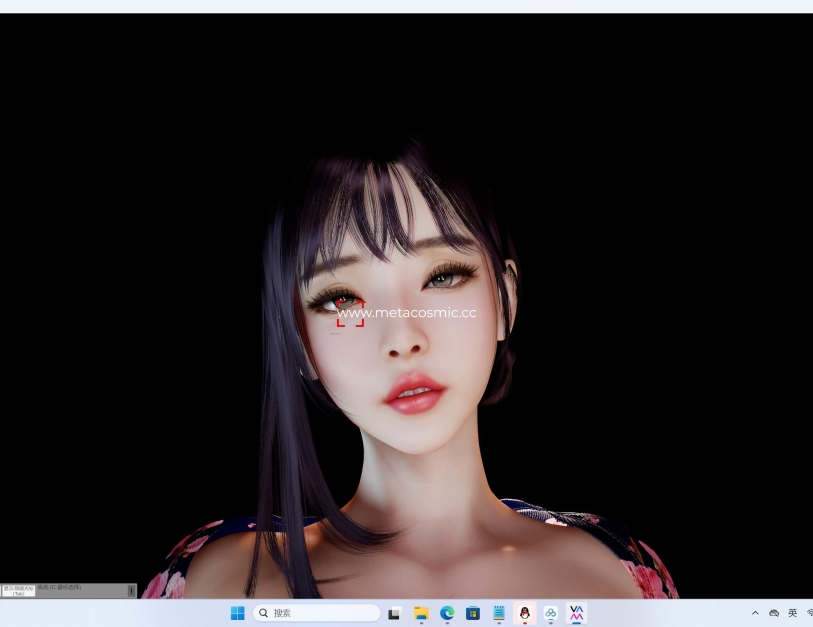
Task: Open the three-dot menu in VaM bar
Action: click(131, 591)
